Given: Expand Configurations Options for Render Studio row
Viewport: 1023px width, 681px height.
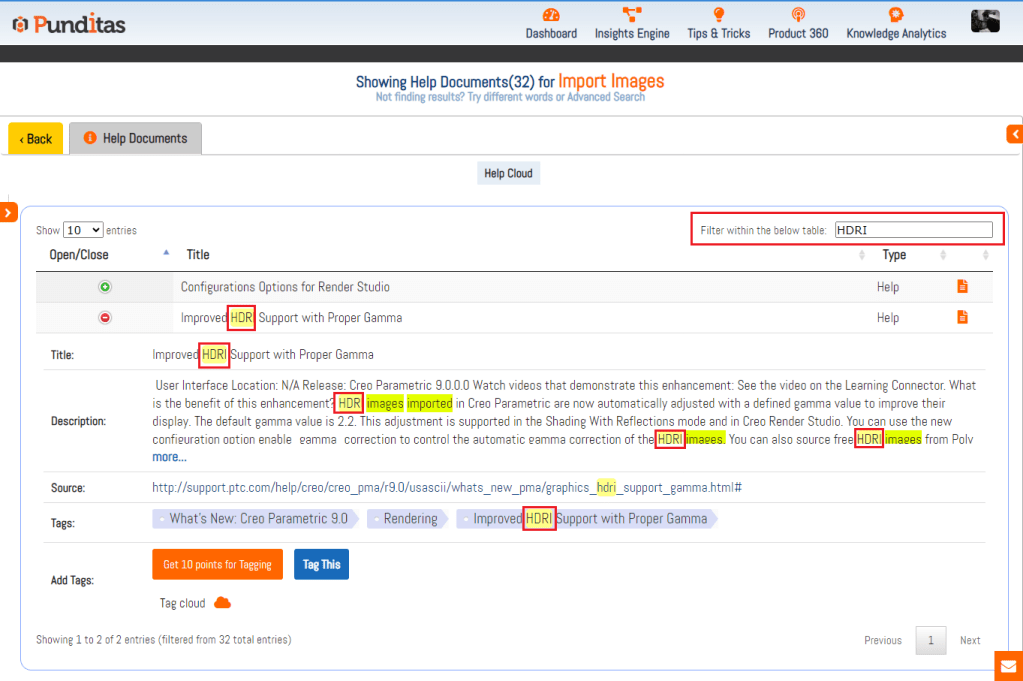Looking at the screenshot, I should point(105,287).
